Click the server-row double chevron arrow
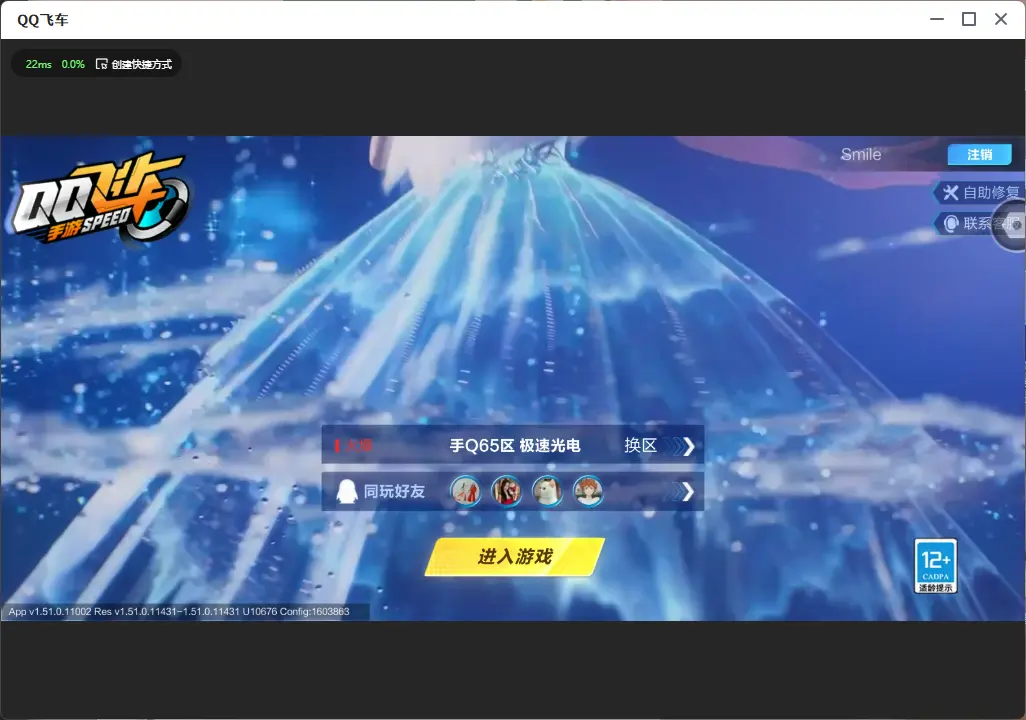The height and width of the screenshot is (720, 1026). (681, 446)
